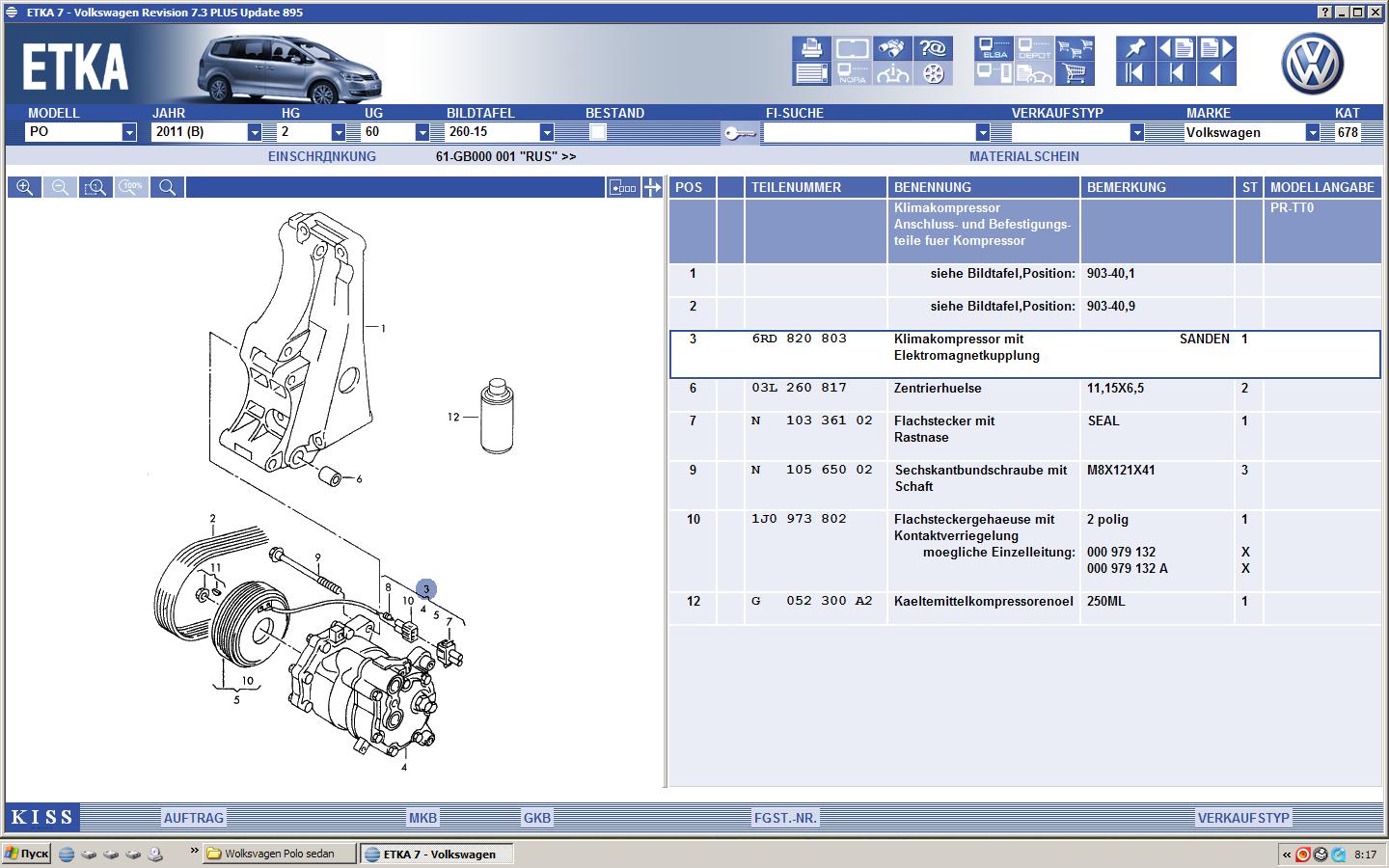Click the printer icon in the toolbar
This screenshot has height=868, width=1389.
click(812, 48)
